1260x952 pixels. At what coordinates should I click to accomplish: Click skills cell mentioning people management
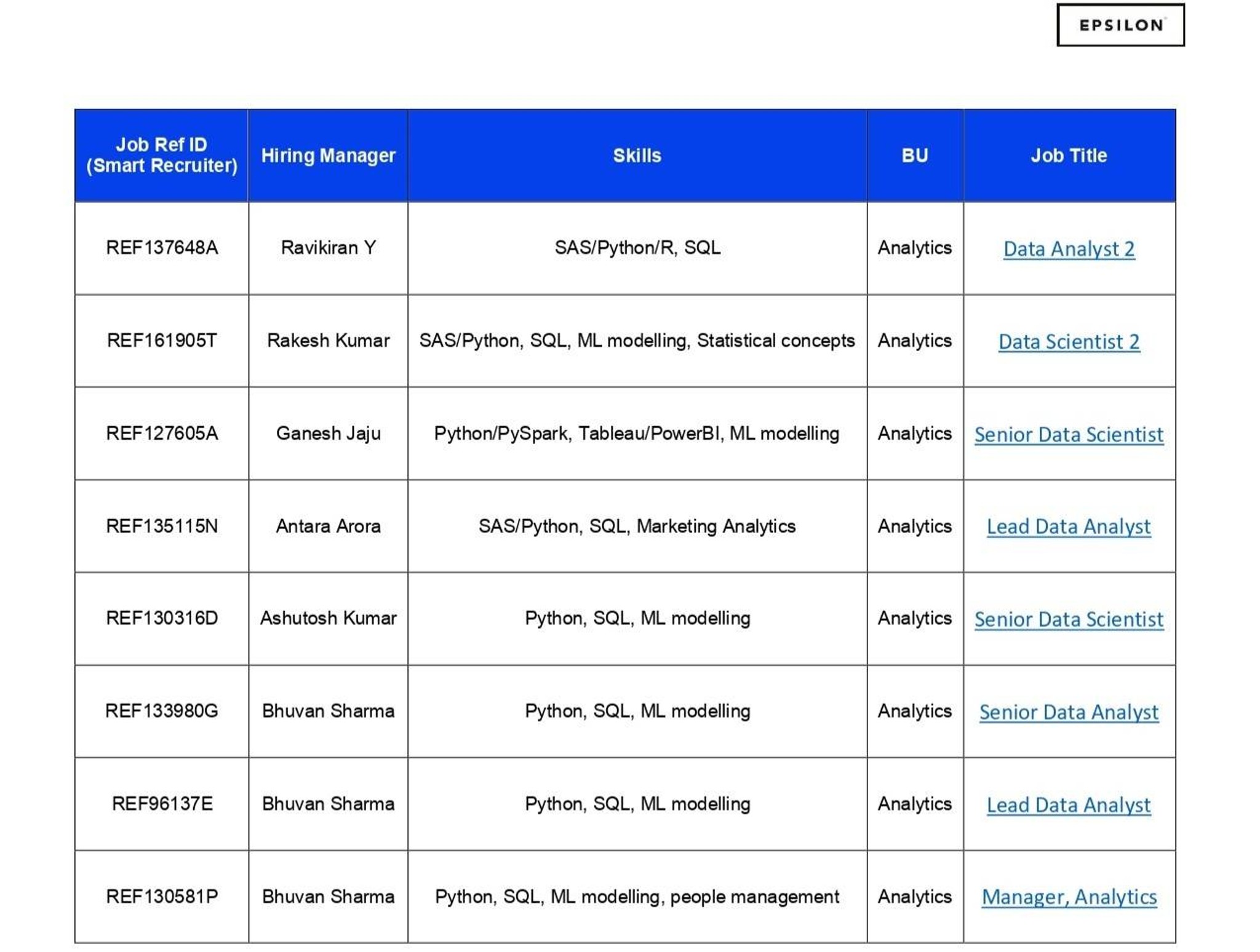click(637, 896)
